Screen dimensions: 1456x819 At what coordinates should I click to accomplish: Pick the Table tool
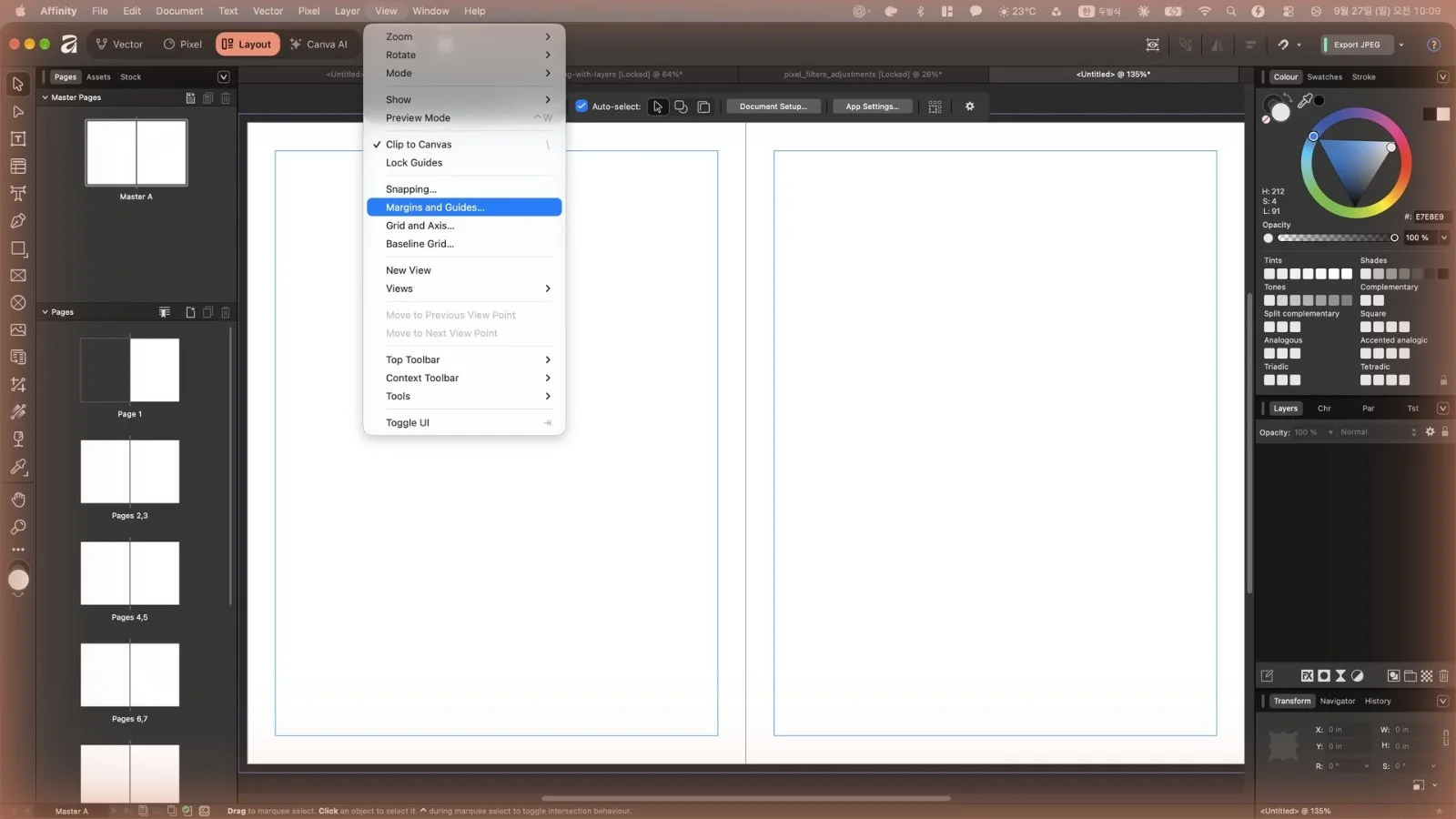click(17, 167)
